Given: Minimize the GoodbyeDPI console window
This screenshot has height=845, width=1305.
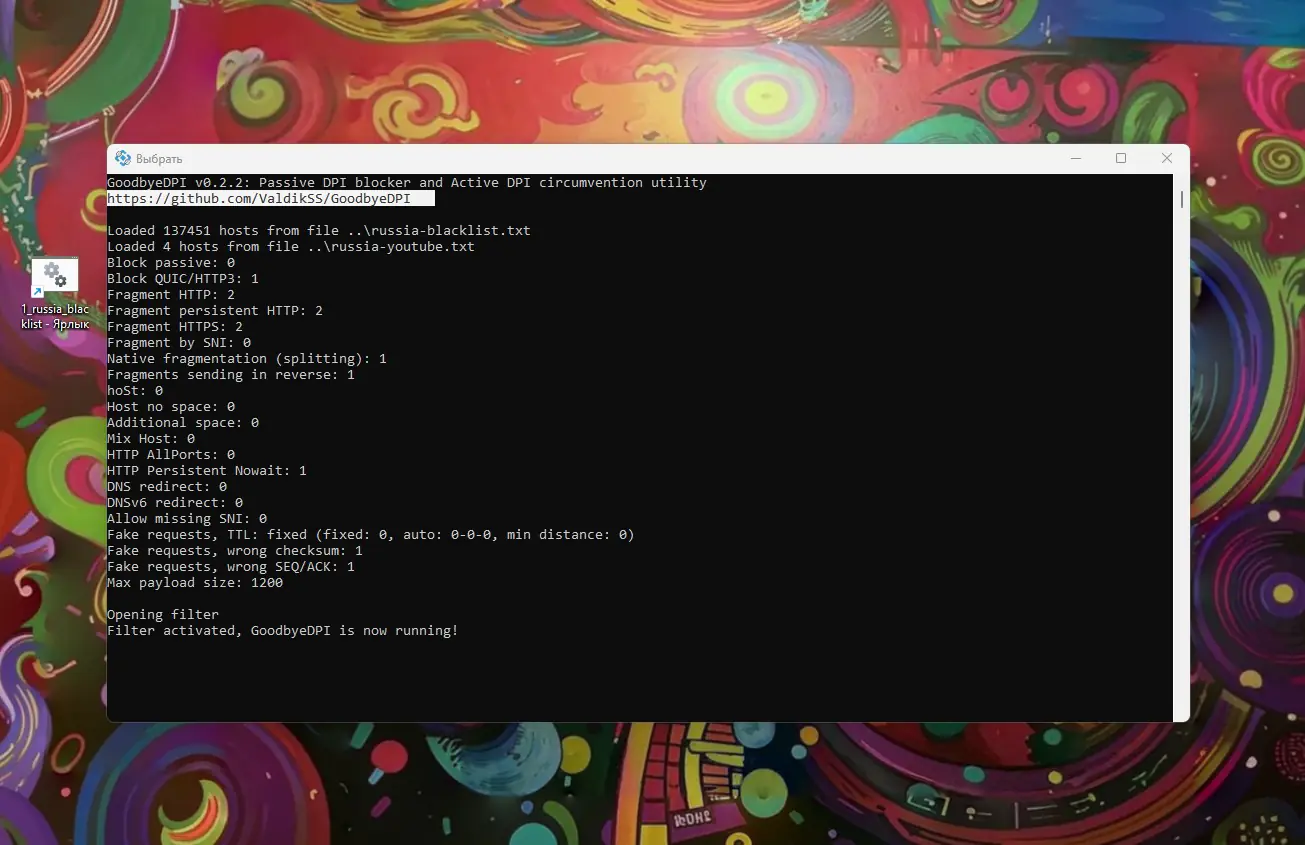Looking at the screenshot, I should [1075, 158].
